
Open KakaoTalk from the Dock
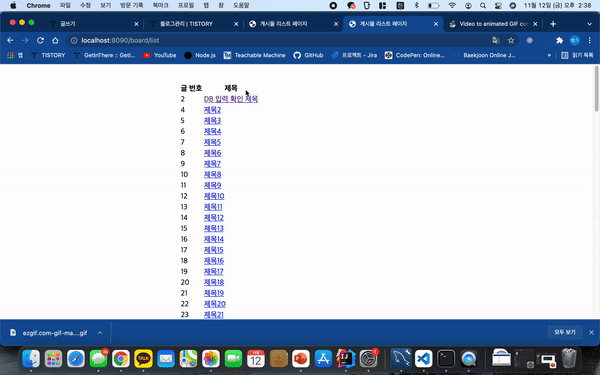point(143,359)
